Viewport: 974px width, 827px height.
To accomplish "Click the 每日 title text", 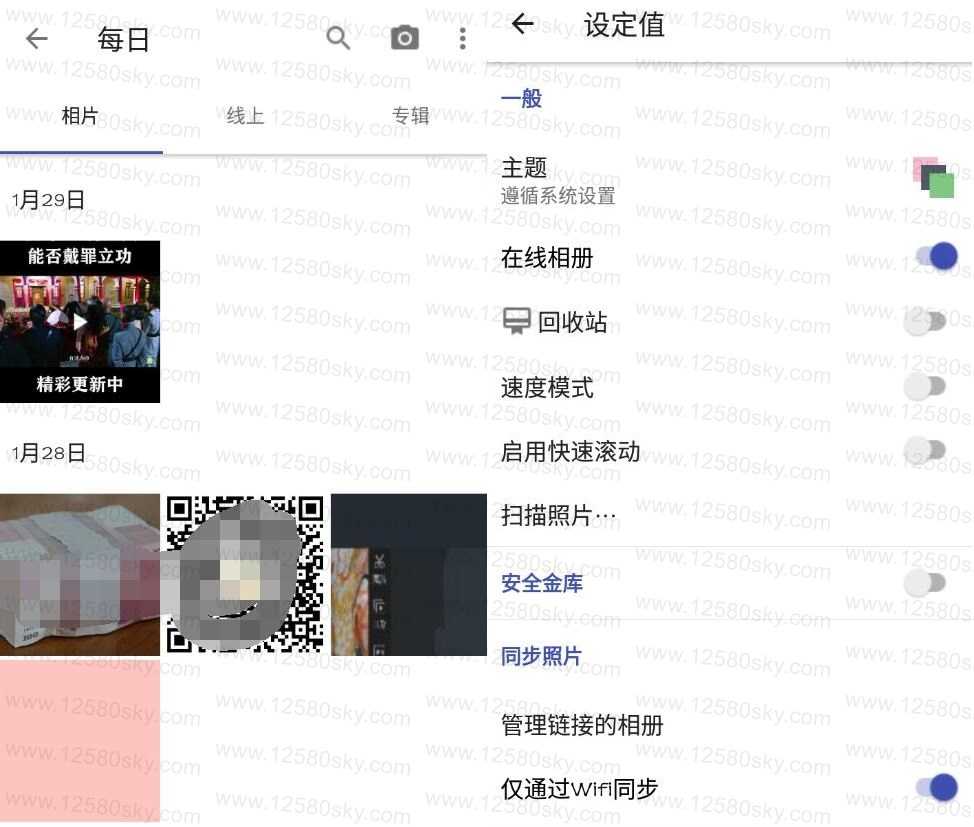I will (123, 40).
